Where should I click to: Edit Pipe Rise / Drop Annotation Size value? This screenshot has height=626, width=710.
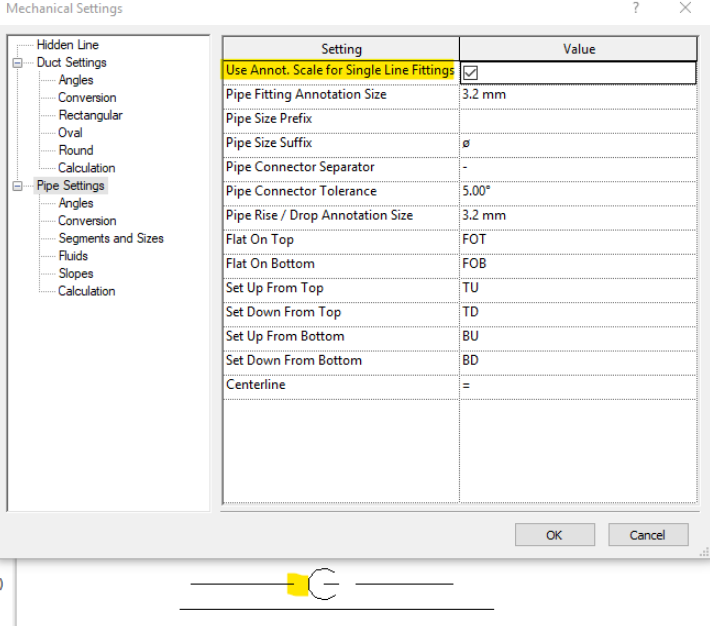(578, 216)
